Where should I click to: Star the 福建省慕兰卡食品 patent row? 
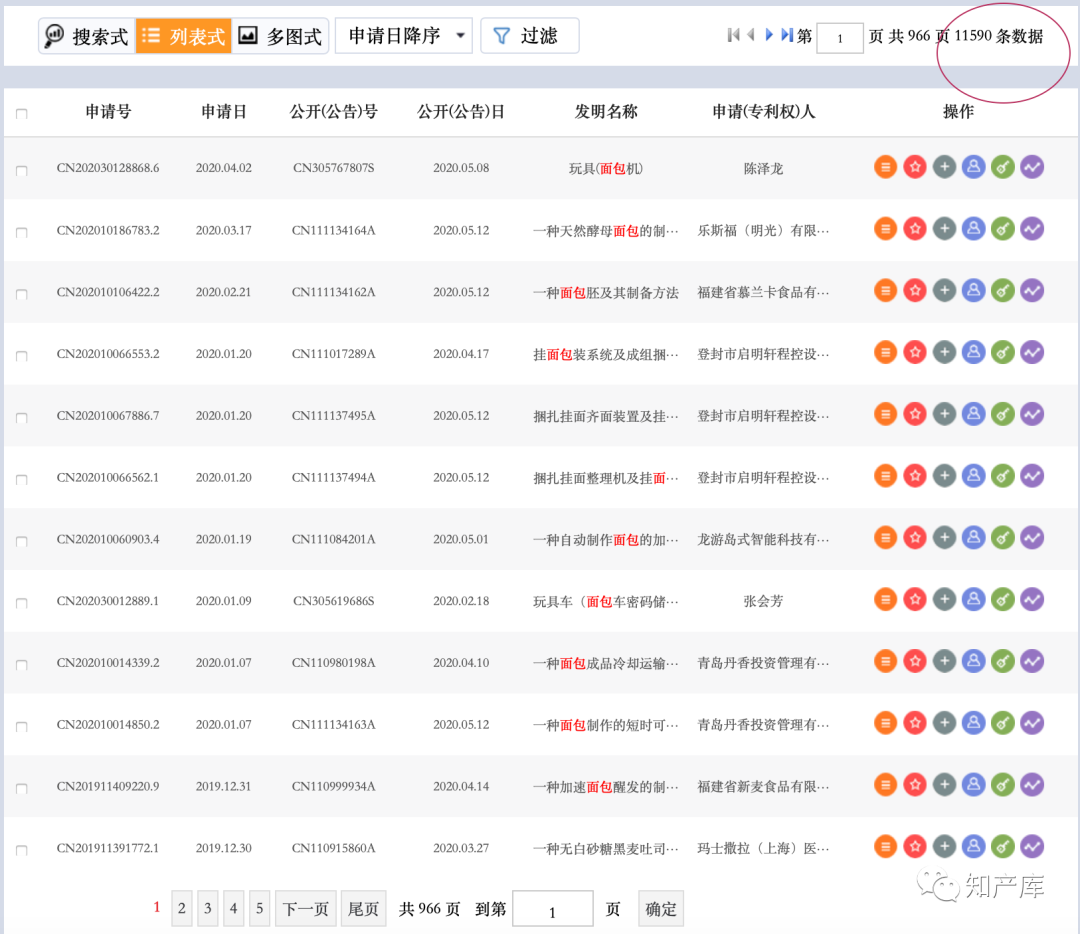[x=915, y=291]
